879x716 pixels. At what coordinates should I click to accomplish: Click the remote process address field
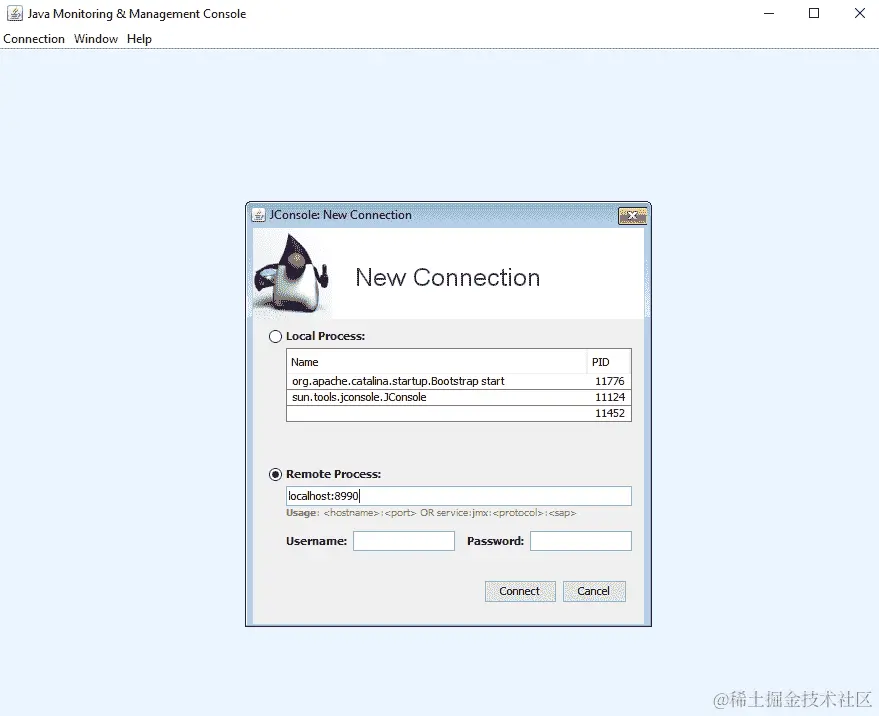[x=459, y=496]
